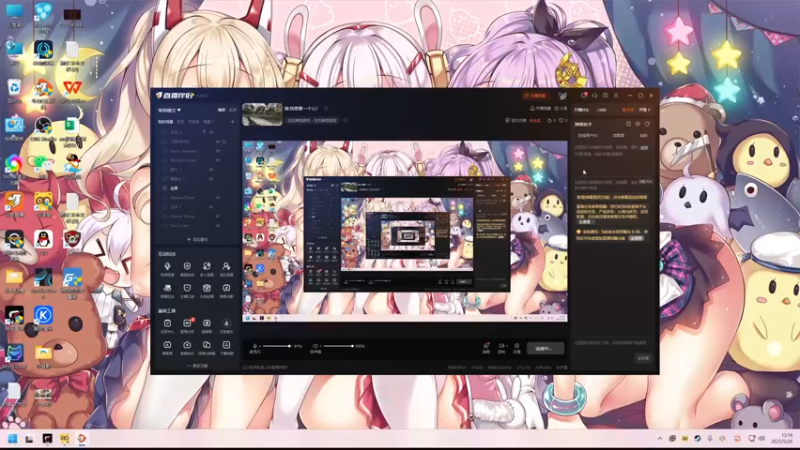The image size is (800, 450).
Task: Switch to the rightmost tab in danmaku panel
Action: point(643,136)
